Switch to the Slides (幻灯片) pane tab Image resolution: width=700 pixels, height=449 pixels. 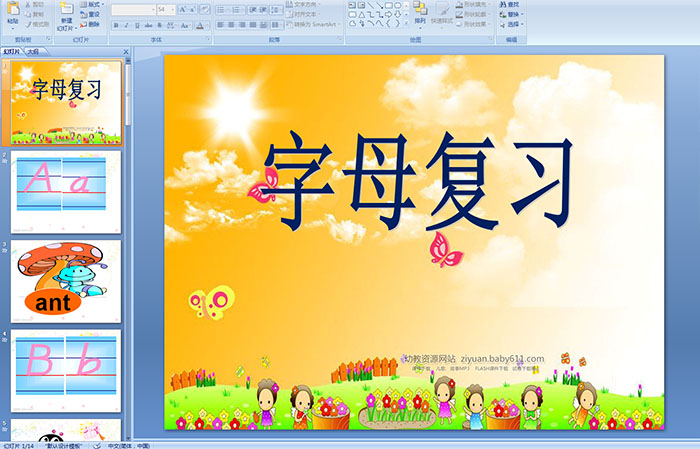12,52
